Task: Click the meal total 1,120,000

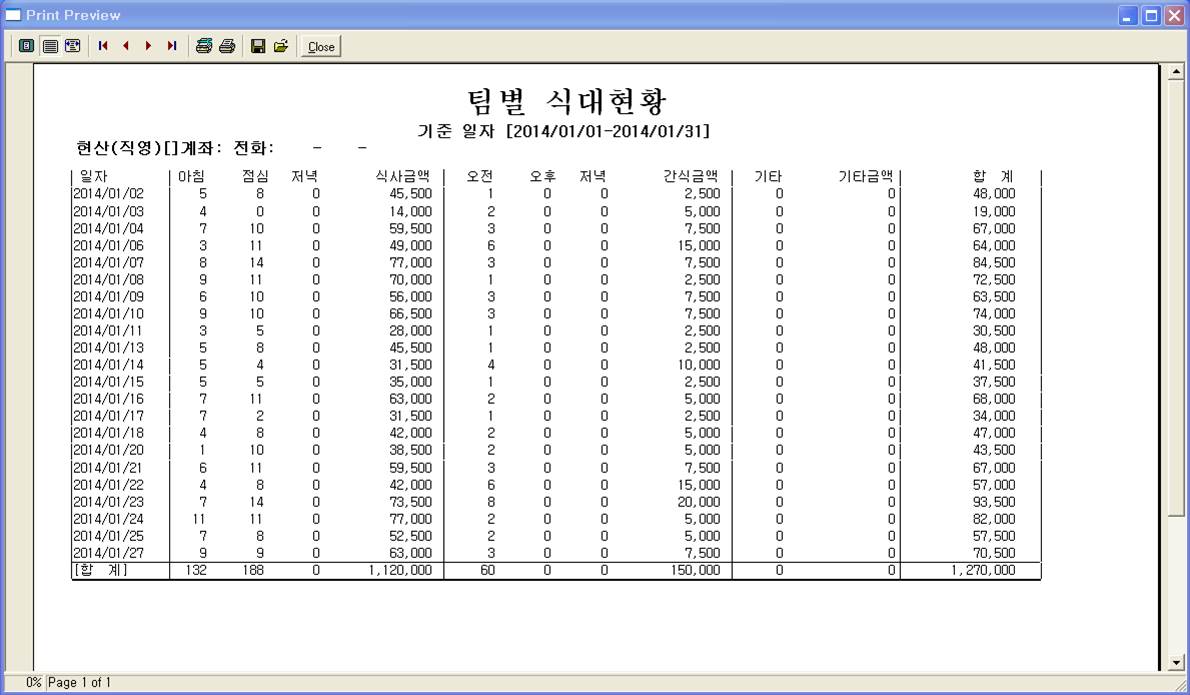Action: pyautogui.click(x=401, y=571)
